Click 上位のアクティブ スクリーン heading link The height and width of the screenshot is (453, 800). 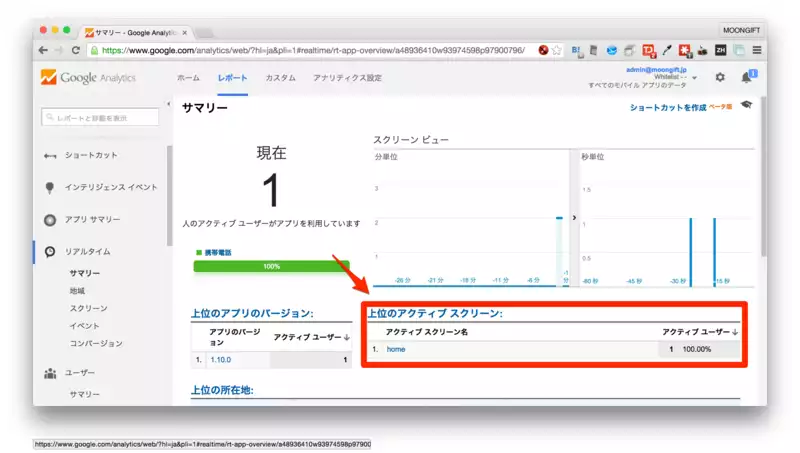435,313
